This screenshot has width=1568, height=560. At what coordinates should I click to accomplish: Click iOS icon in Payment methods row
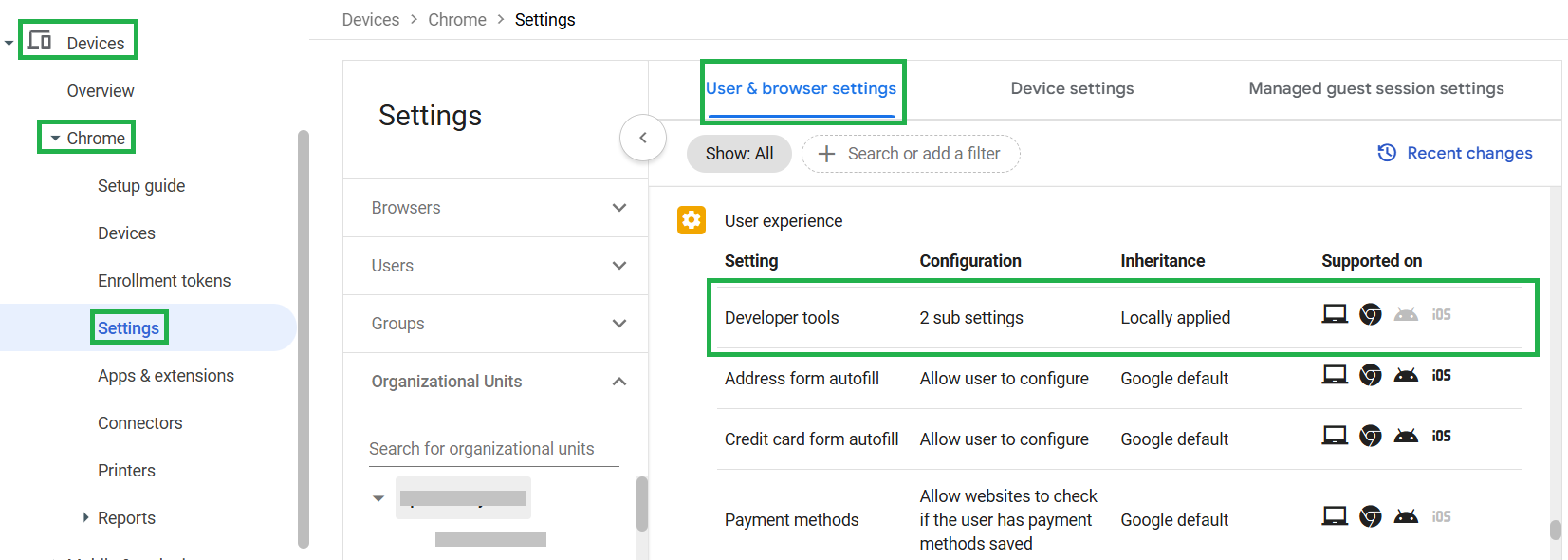point(1442,516)
